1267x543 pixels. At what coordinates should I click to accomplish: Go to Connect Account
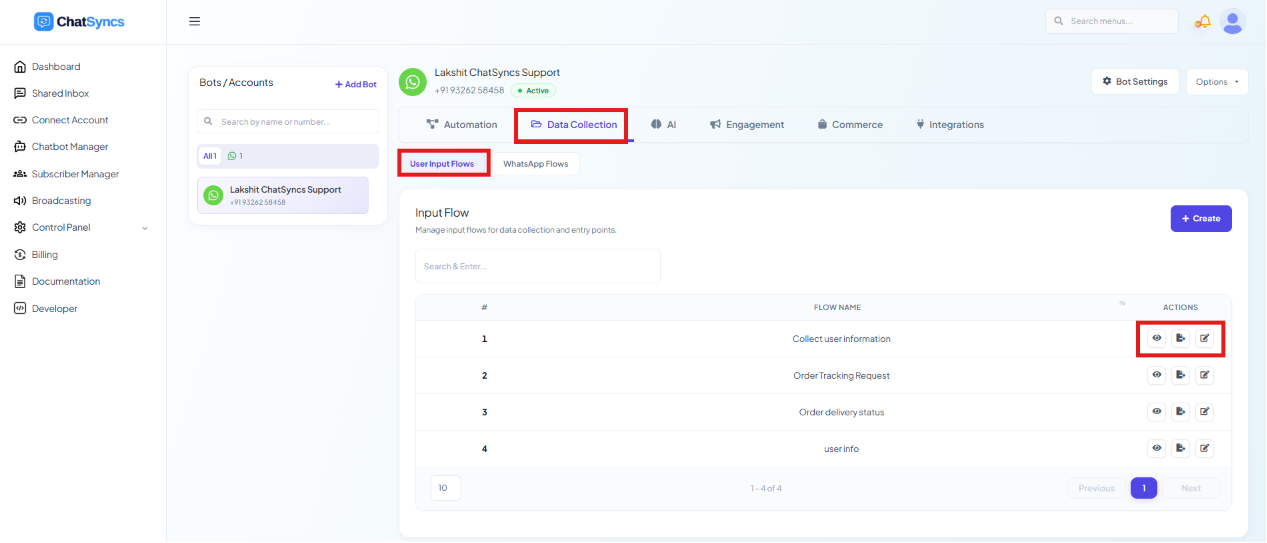point(69,120)
